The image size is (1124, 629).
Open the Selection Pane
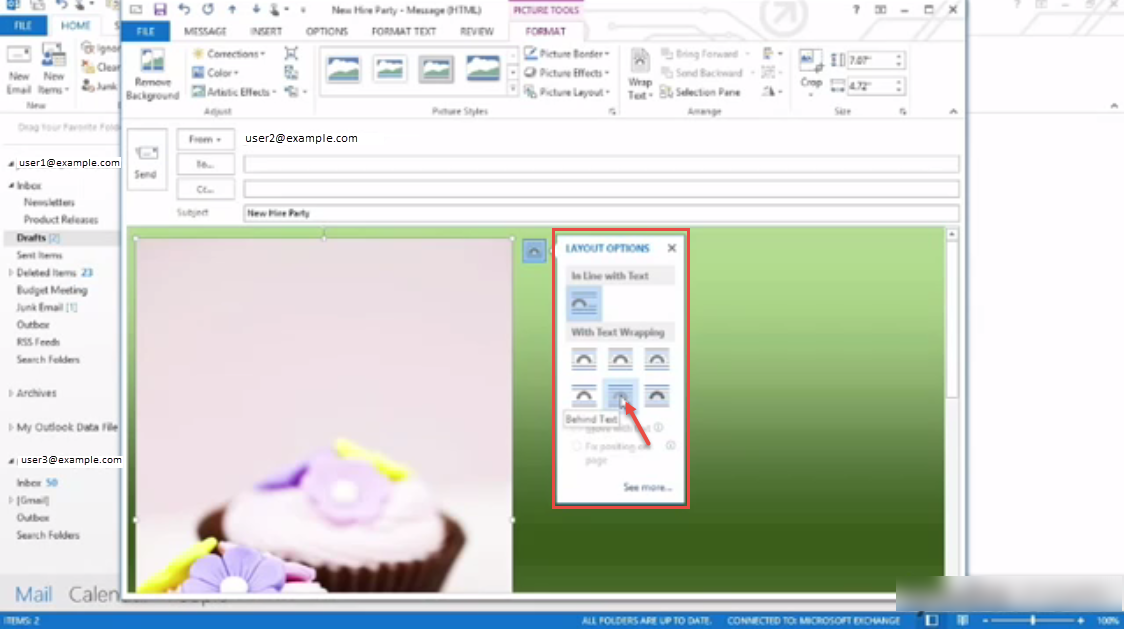click(x=700, y=92)
